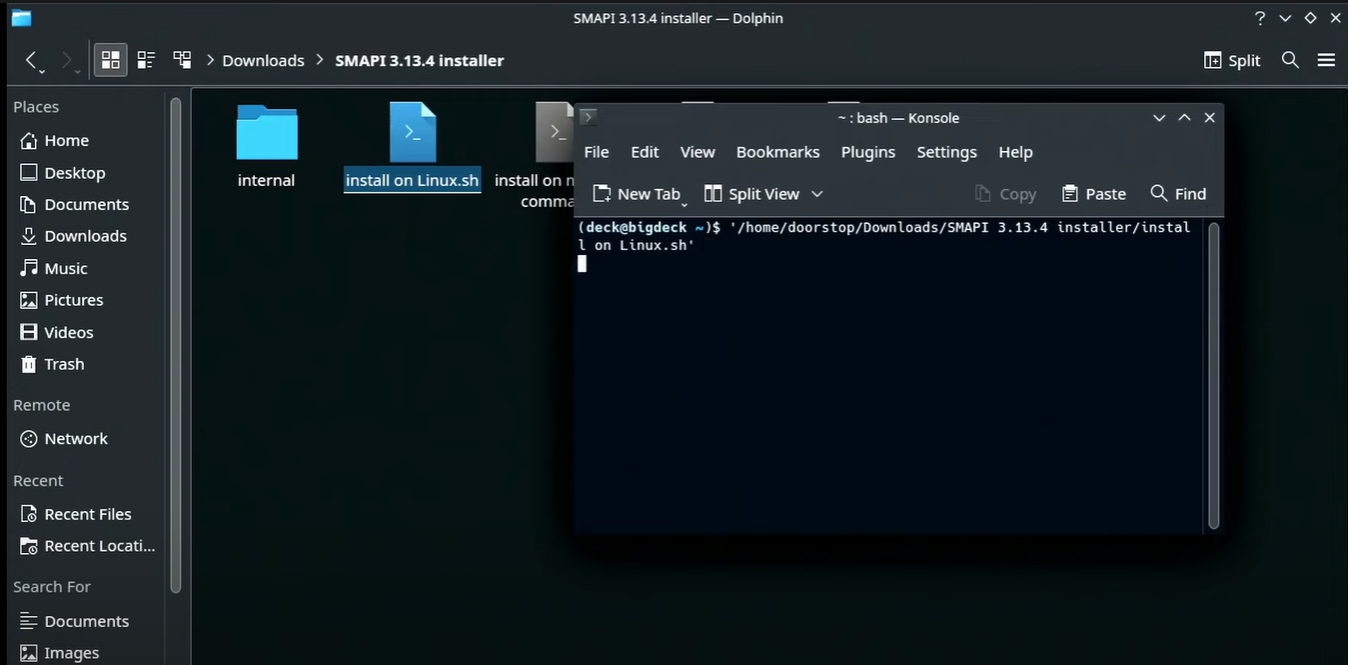
Task: Expand breadcrumb arrow after Downloads
Action: [x=320, y=60]
